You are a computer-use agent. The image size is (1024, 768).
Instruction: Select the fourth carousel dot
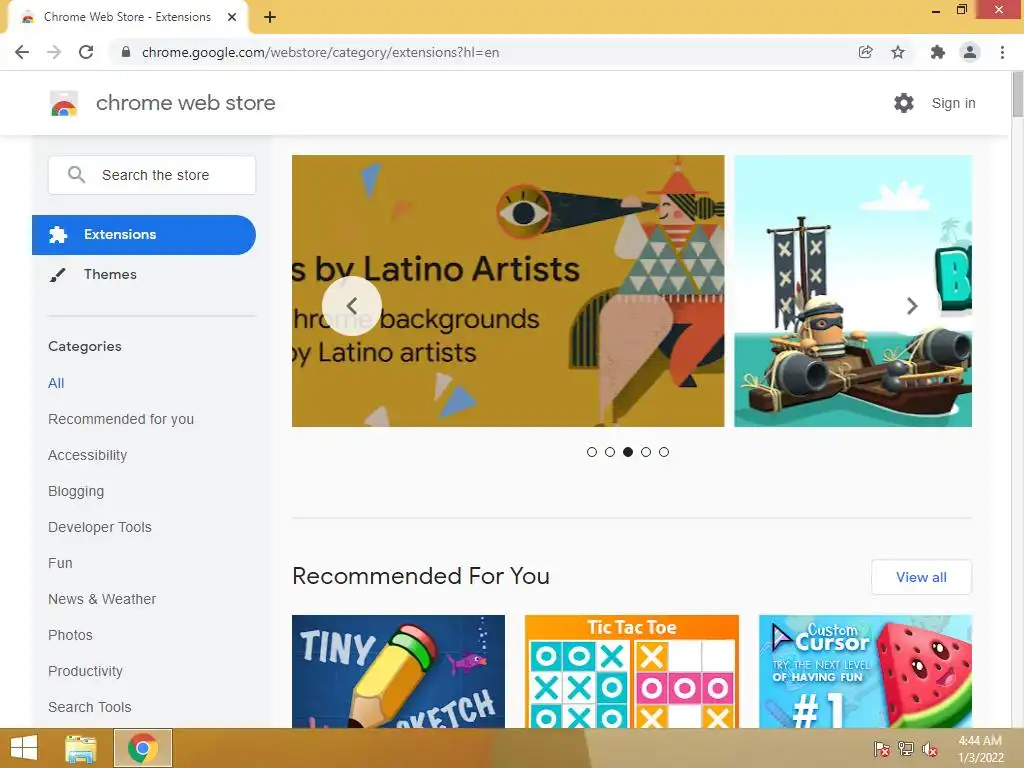coord(646,452)
